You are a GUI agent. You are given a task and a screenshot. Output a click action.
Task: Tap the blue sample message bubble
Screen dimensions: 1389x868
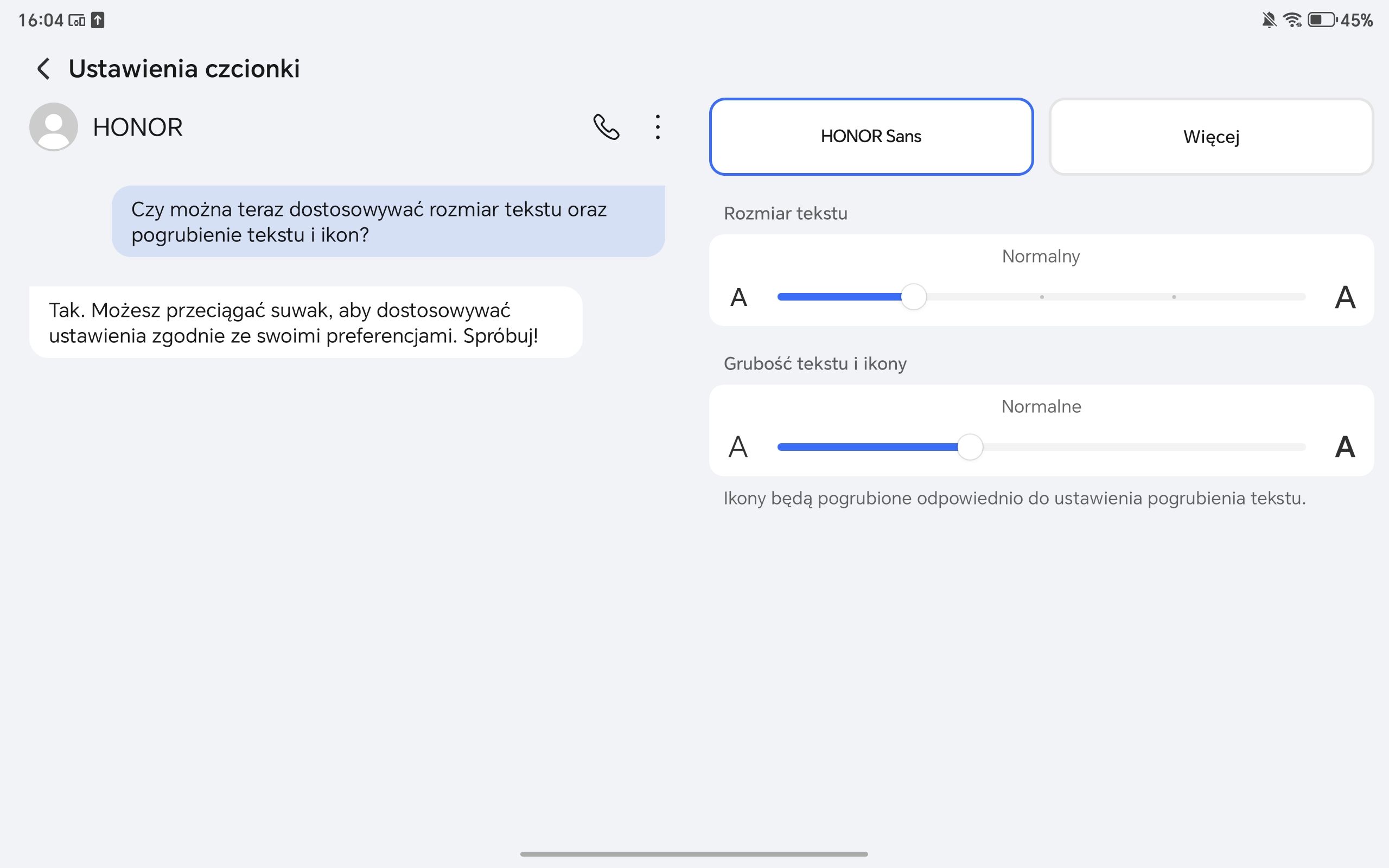(388, 221)
